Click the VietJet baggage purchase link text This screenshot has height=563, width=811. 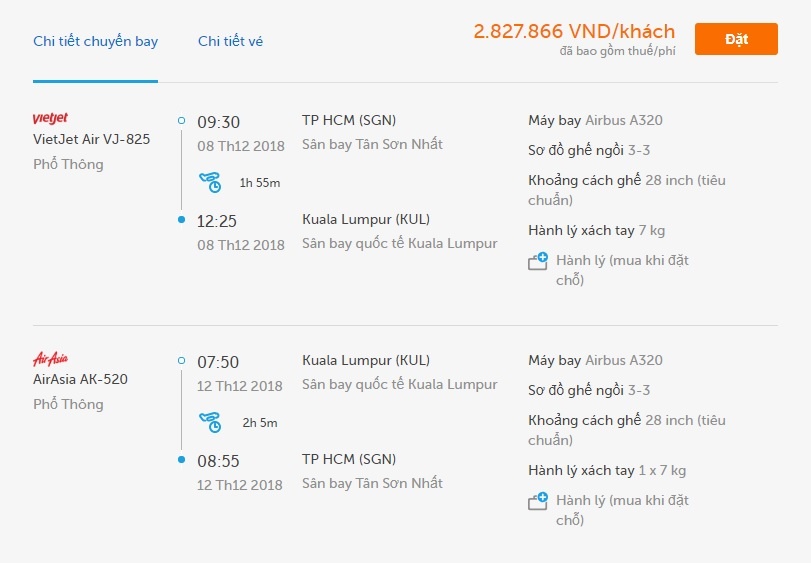pyautogui.click(x=622, y=270)
